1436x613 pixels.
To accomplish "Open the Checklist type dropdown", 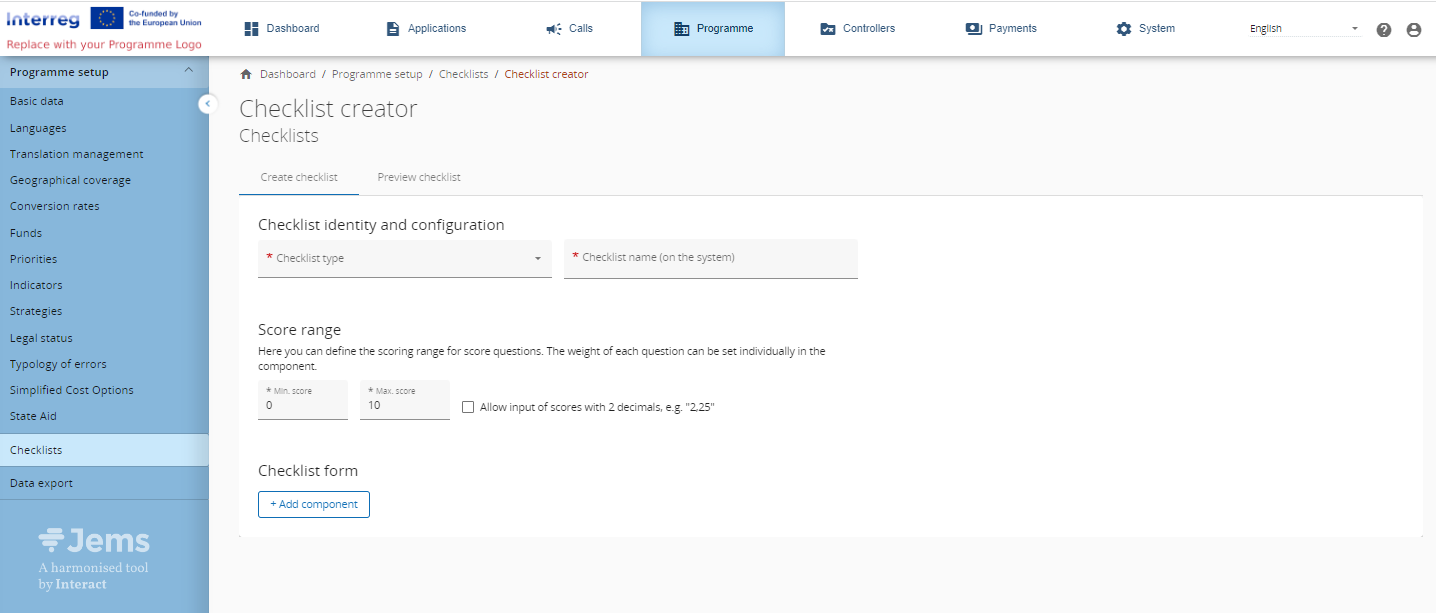I will point(404,258).
